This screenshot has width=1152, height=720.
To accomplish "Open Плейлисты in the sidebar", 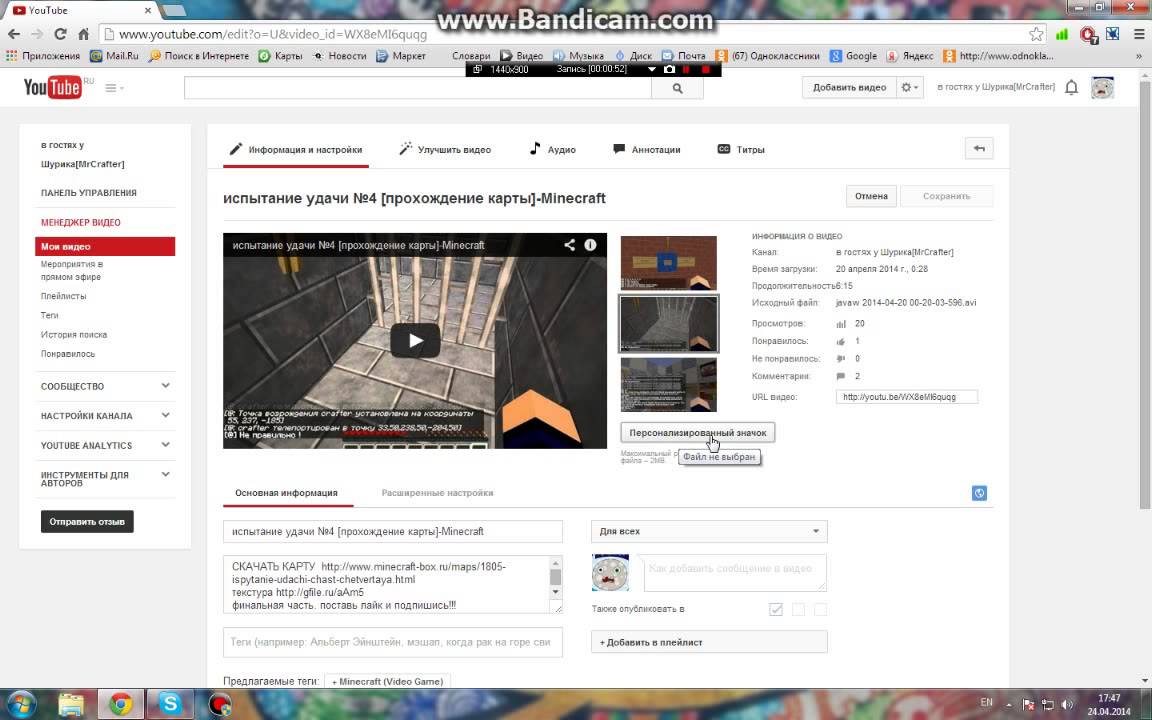I will [63, 296].
